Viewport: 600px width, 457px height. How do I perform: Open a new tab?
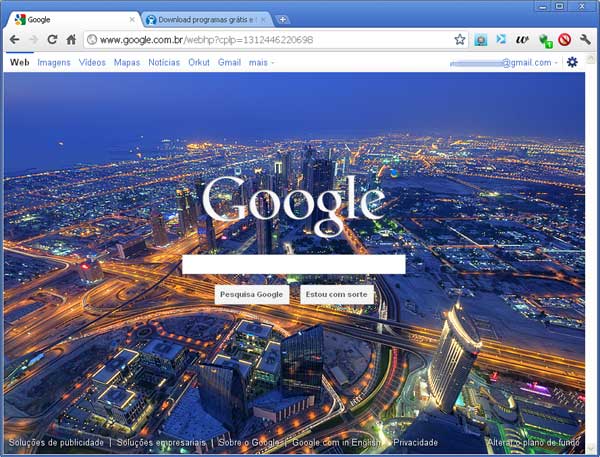[283, 19]
